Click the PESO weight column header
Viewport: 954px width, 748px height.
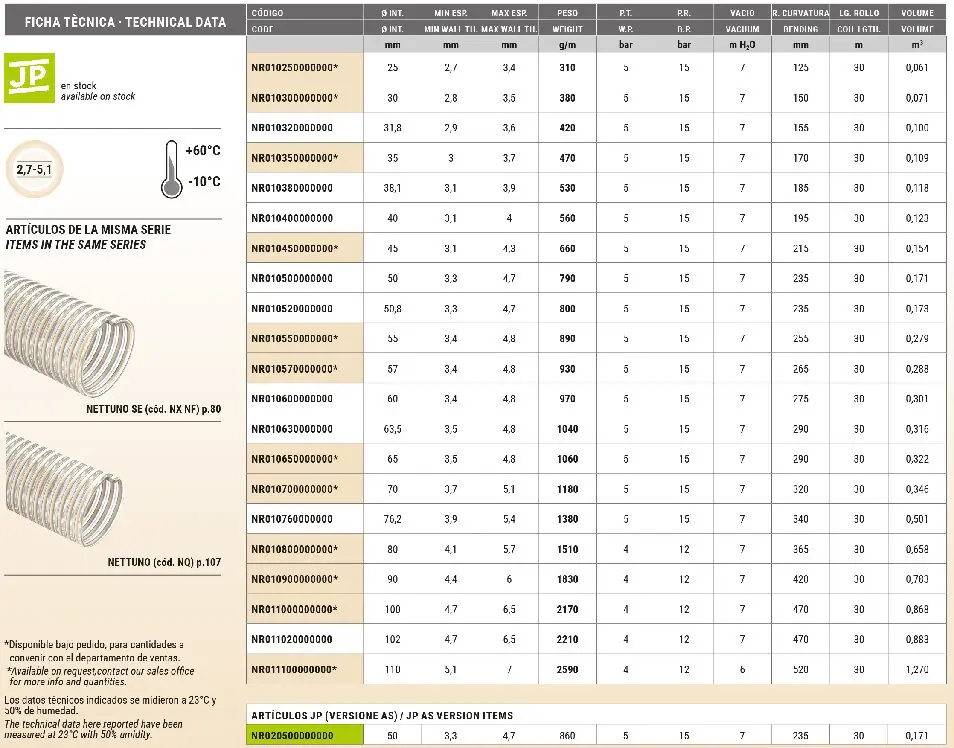click(x=566, y=13)
